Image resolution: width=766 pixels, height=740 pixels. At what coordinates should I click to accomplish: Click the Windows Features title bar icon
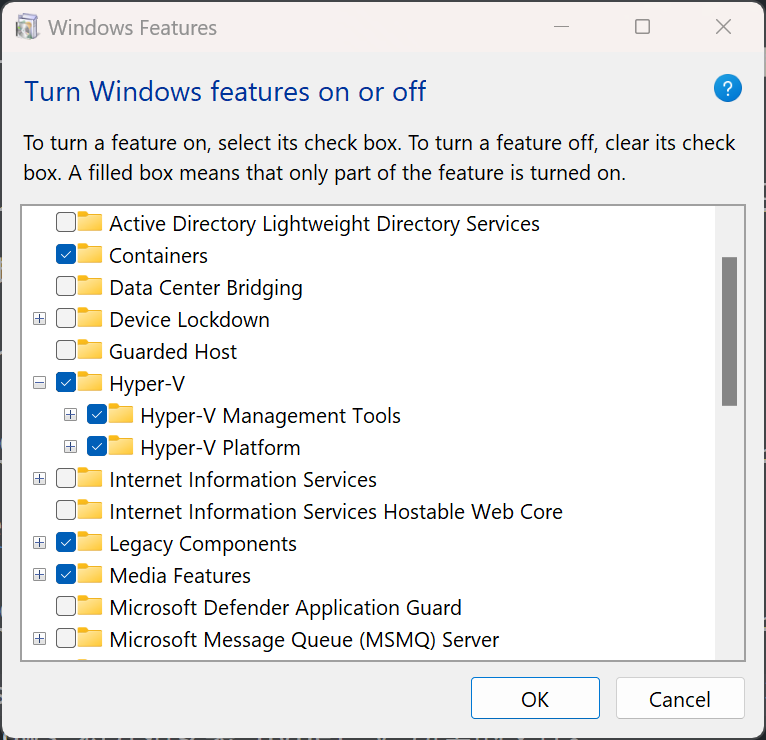[x=29, y=27]
